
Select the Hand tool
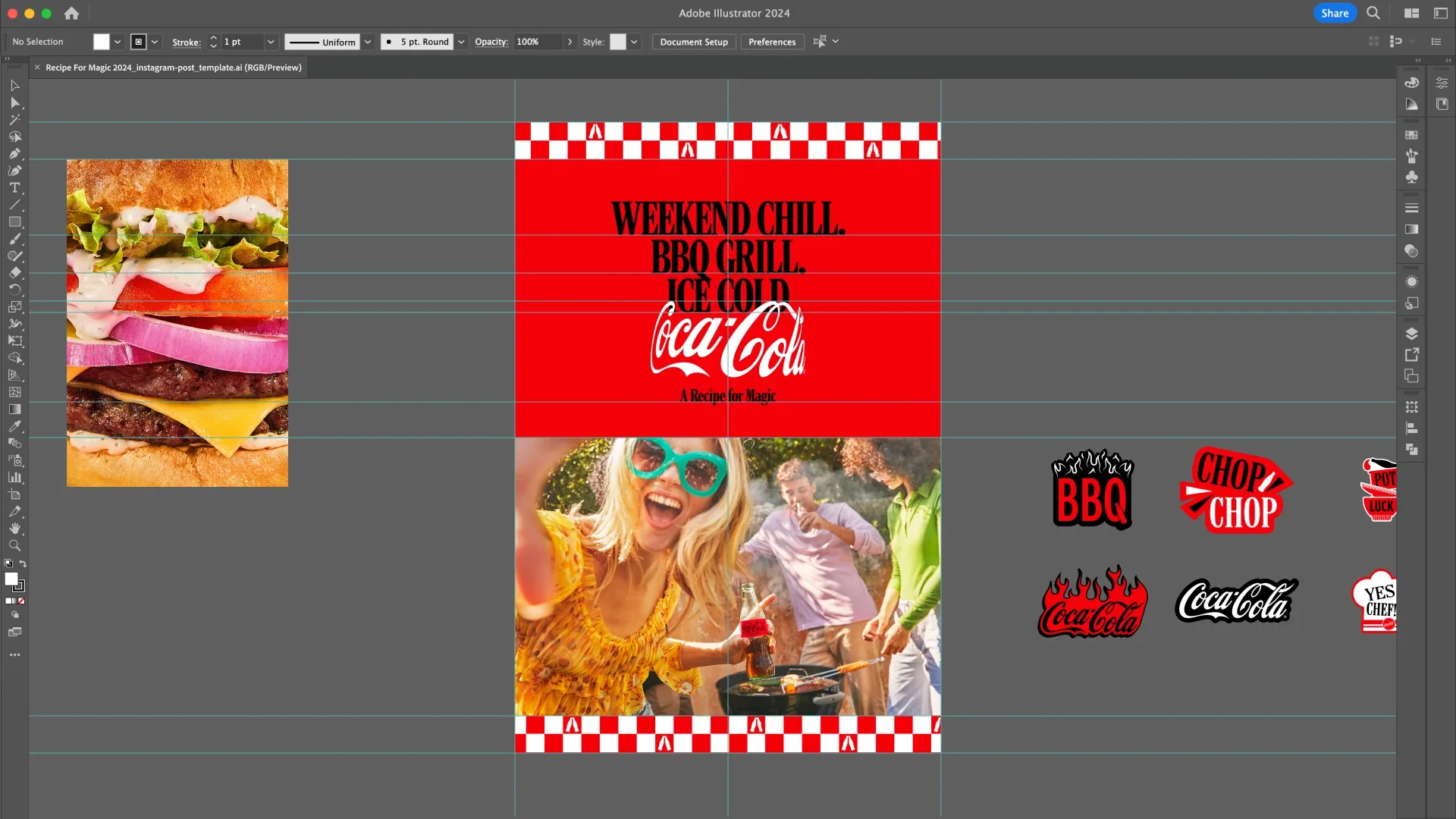coord(14,529)
